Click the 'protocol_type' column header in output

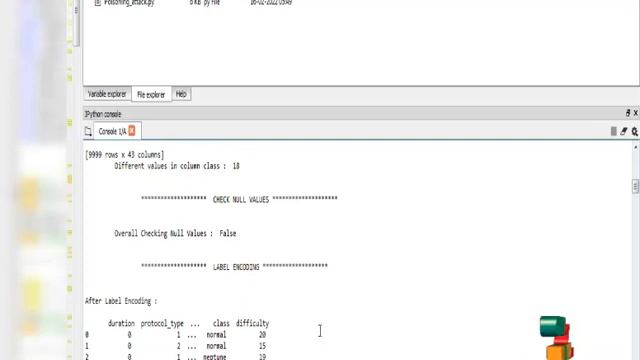[x=162, y=324]
